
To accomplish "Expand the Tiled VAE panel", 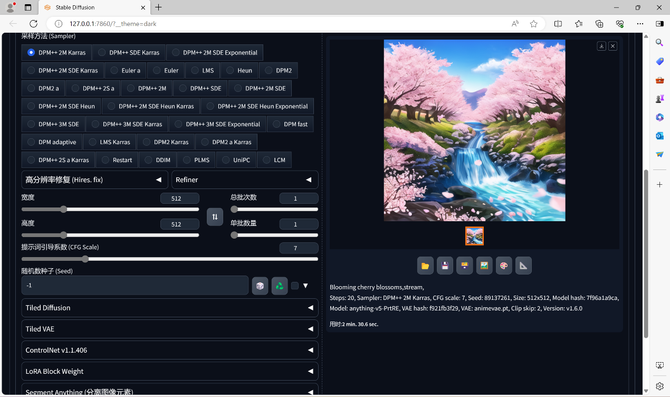I will [x=170, y=329].
